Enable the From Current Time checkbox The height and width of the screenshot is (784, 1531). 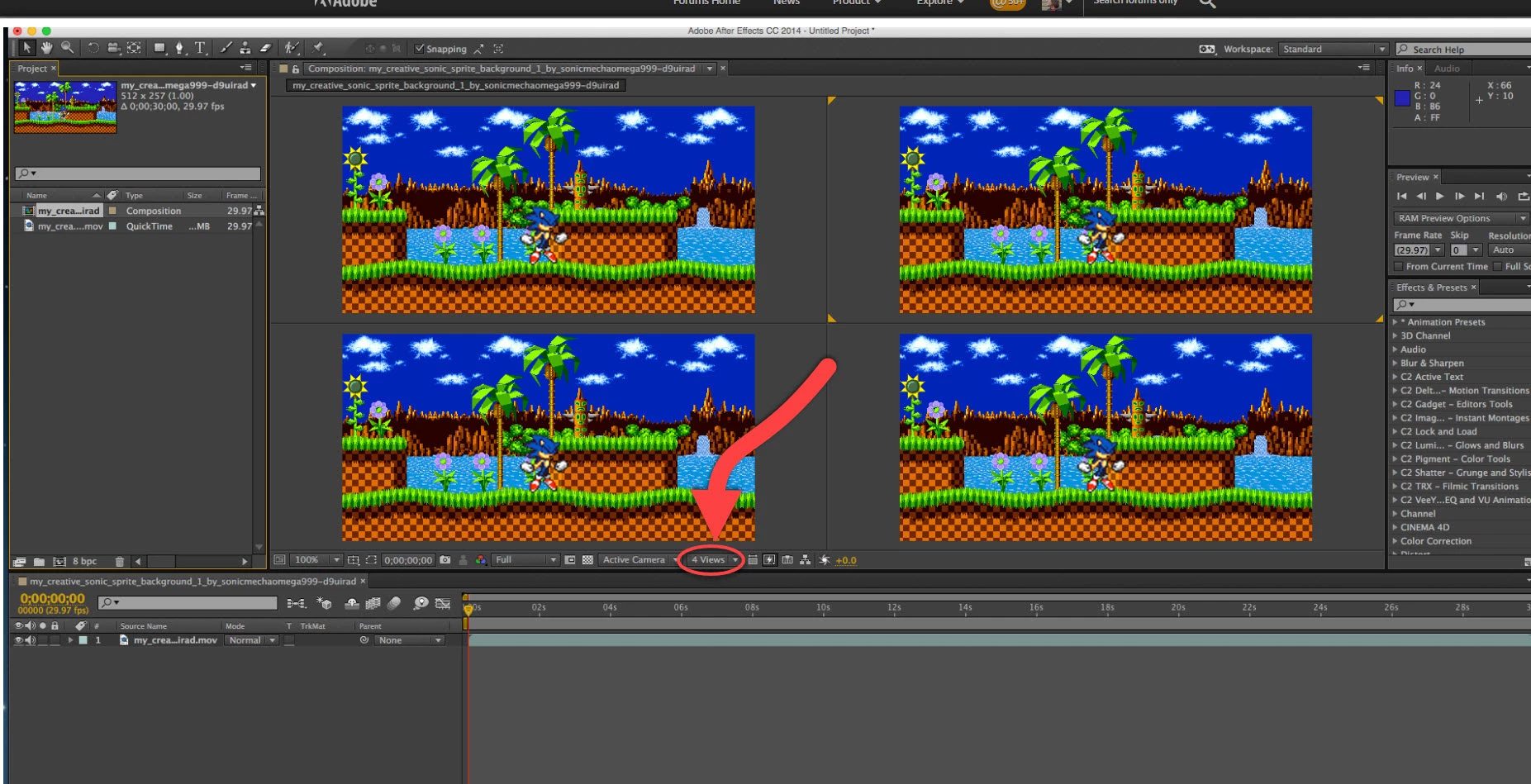tap(1399, 267)
